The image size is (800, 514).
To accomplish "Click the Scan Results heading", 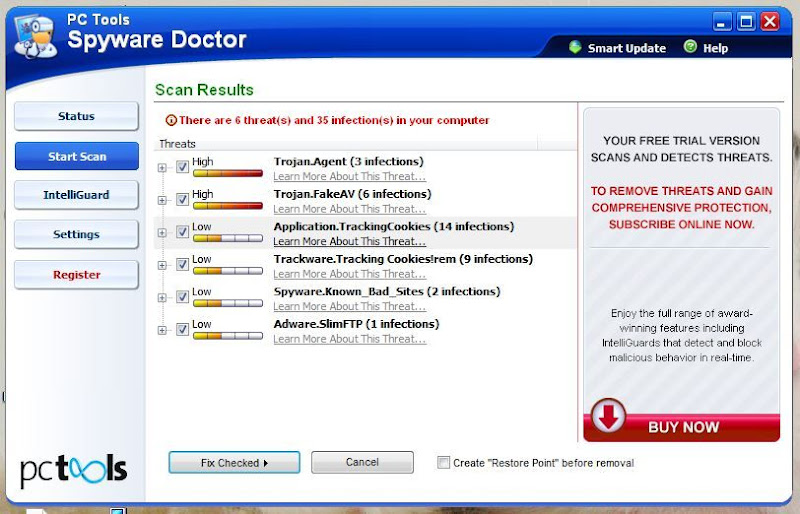I will click(x=204, y=90).
